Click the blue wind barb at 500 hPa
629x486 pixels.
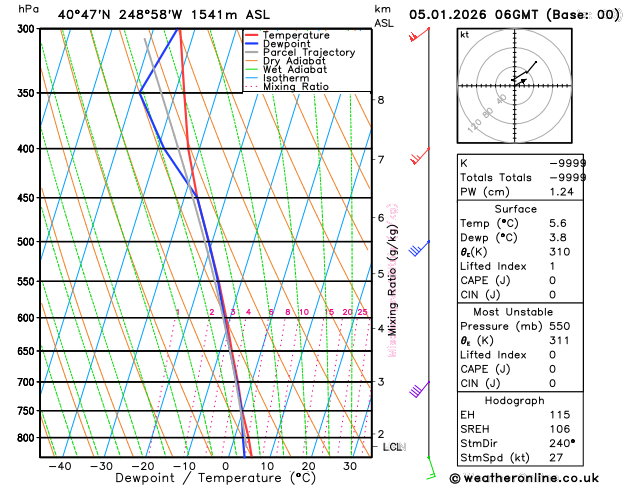point(419,248)
